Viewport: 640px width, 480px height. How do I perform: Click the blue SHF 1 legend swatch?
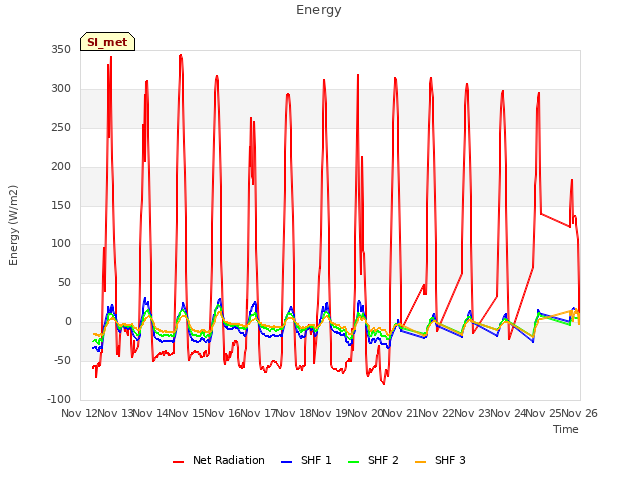(x=287, y=462)
